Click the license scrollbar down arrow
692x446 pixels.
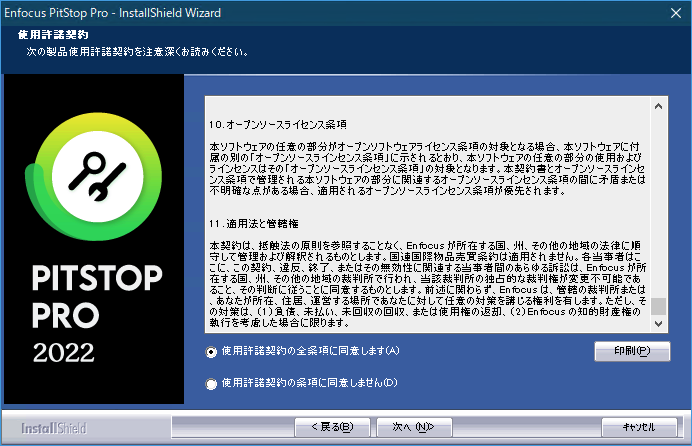658,323
